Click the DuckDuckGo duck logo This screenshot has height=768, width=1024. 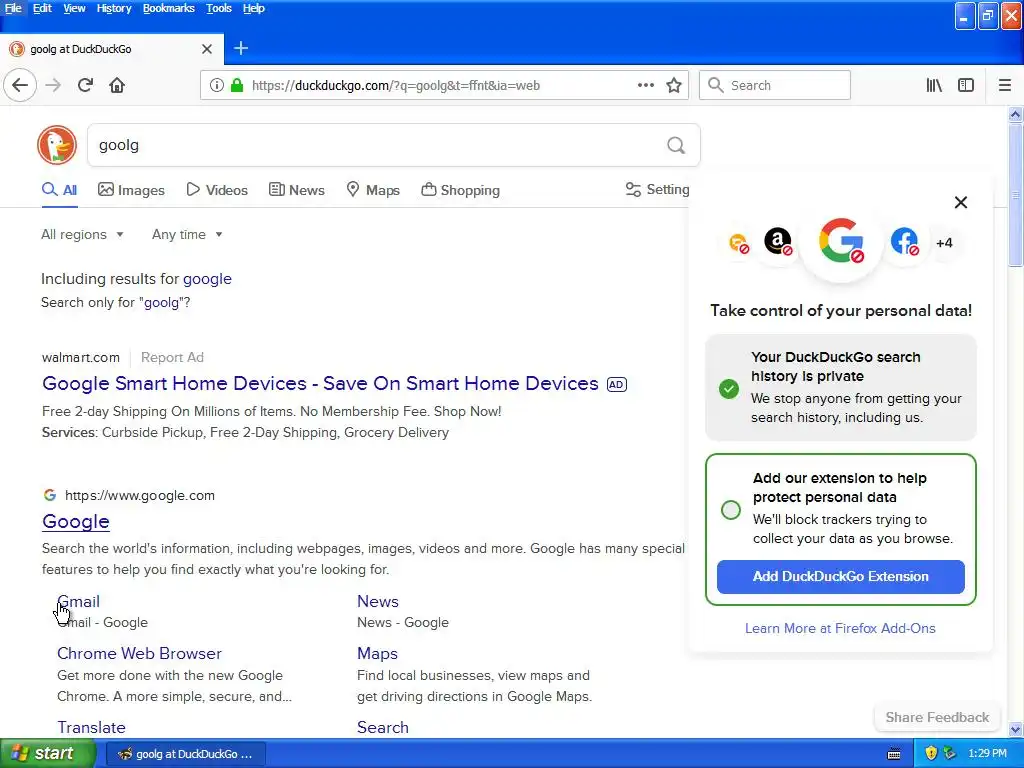click(57, 145)
